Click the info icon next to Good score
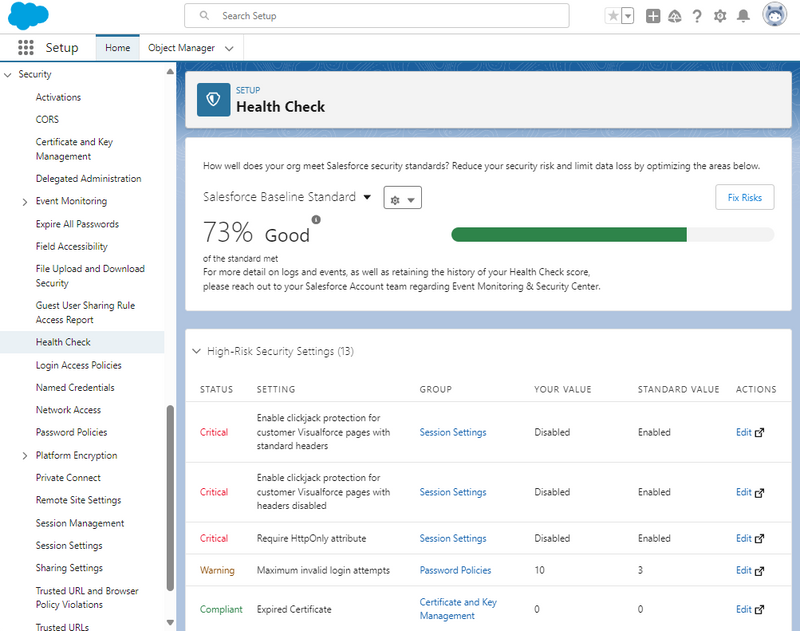 [x=316, y=220]
